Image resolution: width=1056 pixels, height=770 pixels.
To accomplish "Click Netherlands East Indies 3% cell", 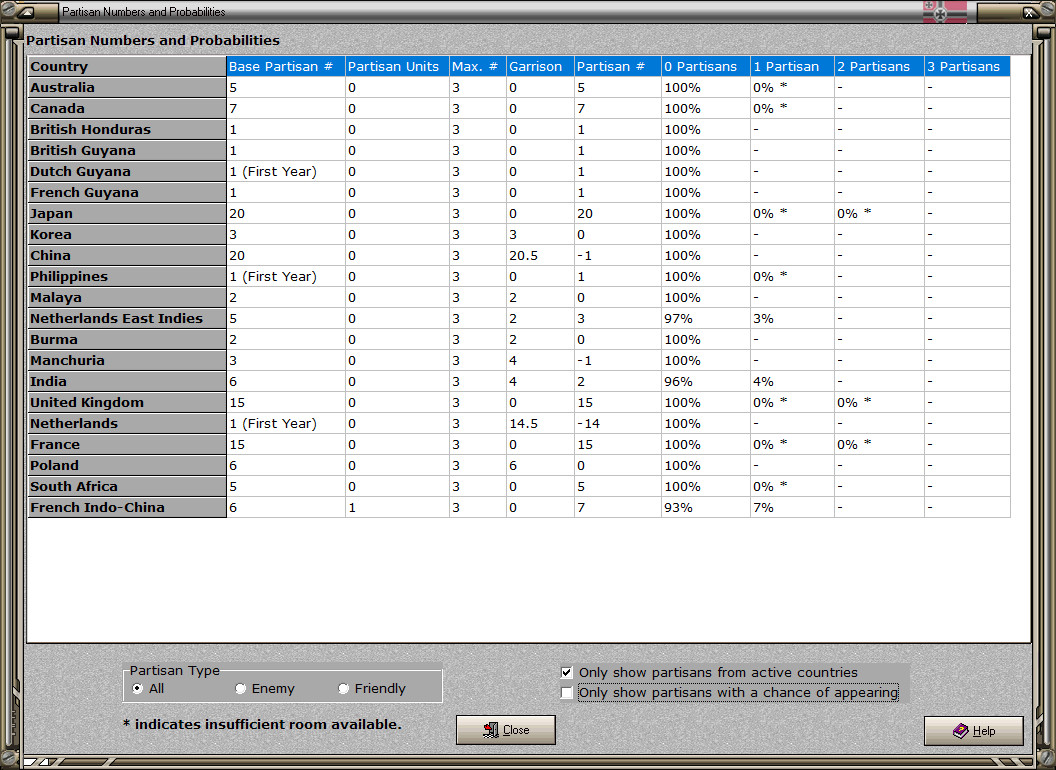I will pyautogui.click(x=792, y=318).
